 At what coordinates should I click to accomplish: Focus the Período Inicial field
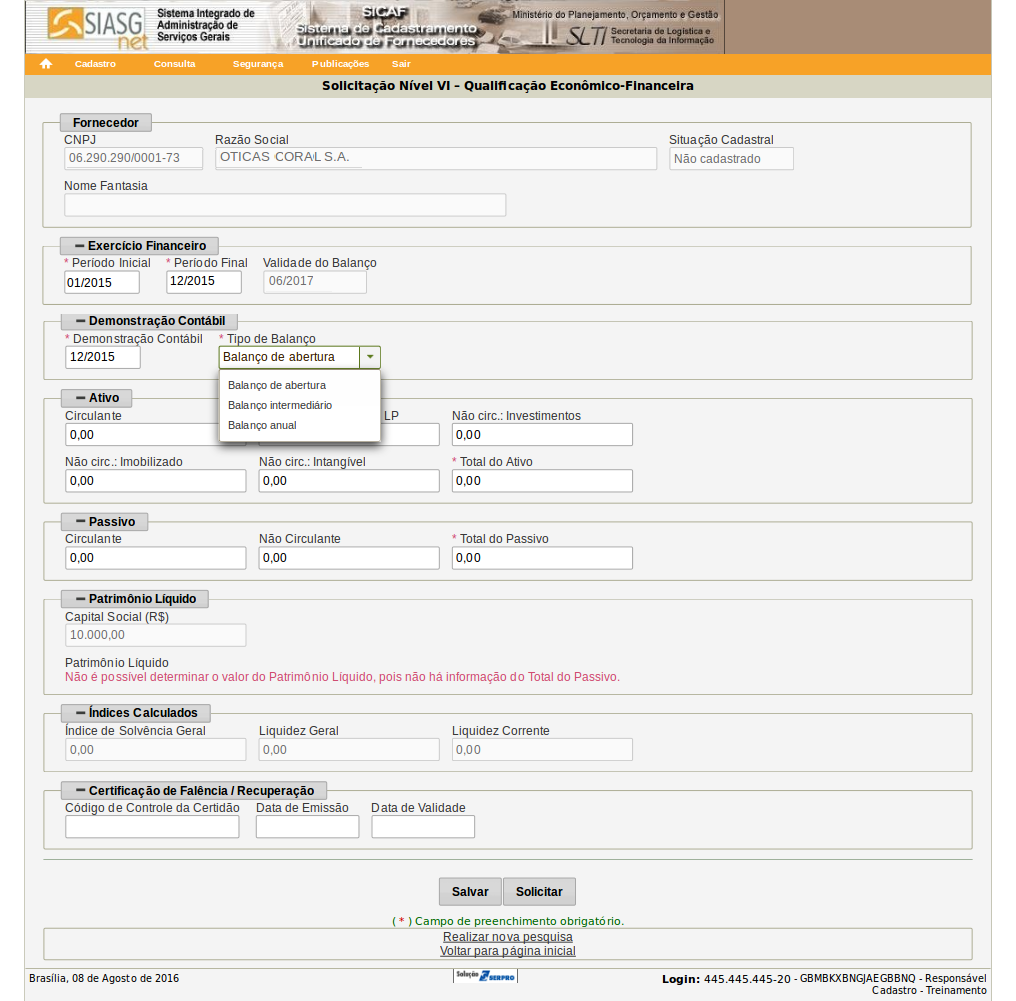click(x=102, y=282)
